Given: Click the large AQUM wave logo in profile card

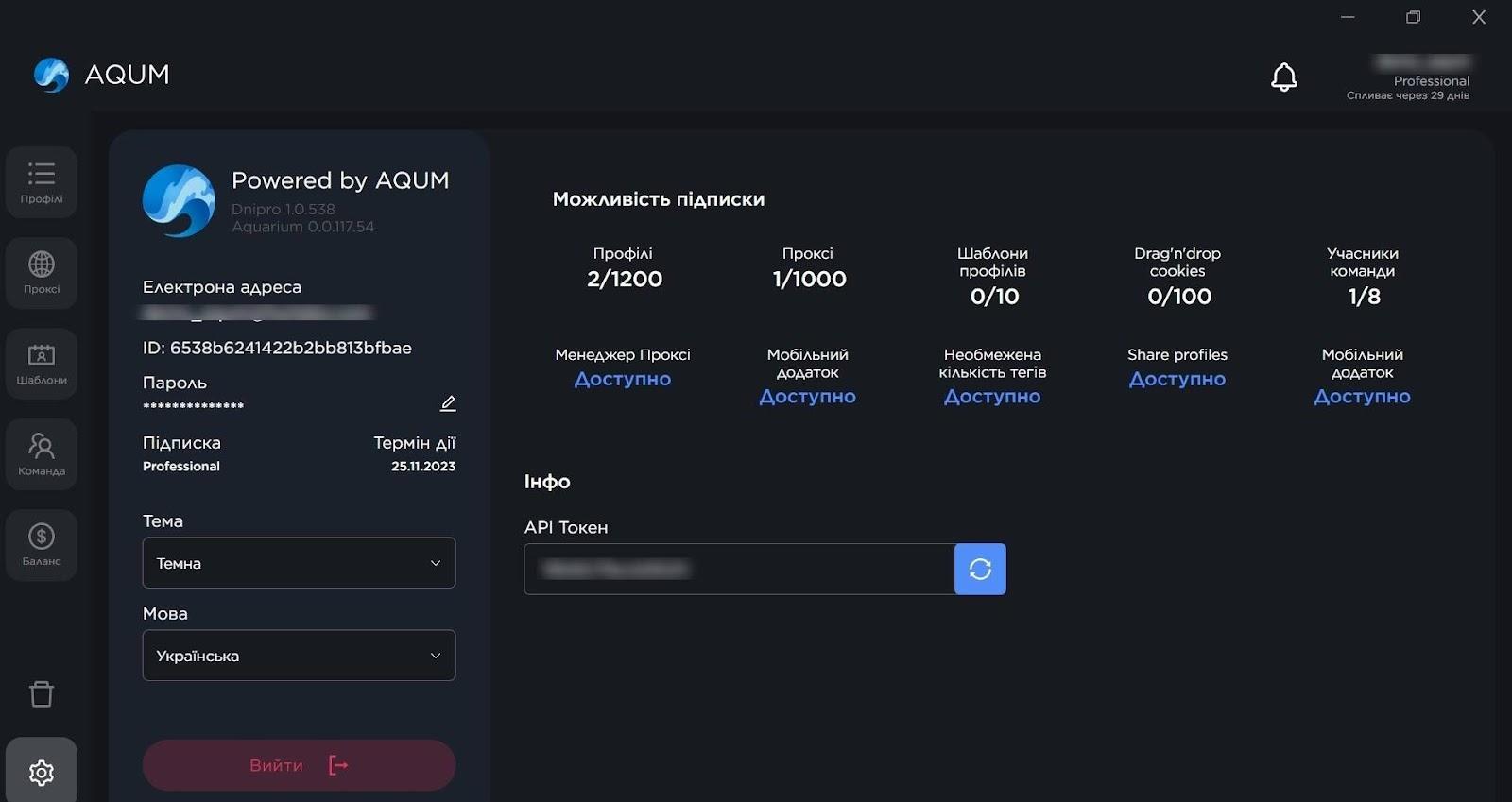Looking at the screenshot, I should 179,200.
